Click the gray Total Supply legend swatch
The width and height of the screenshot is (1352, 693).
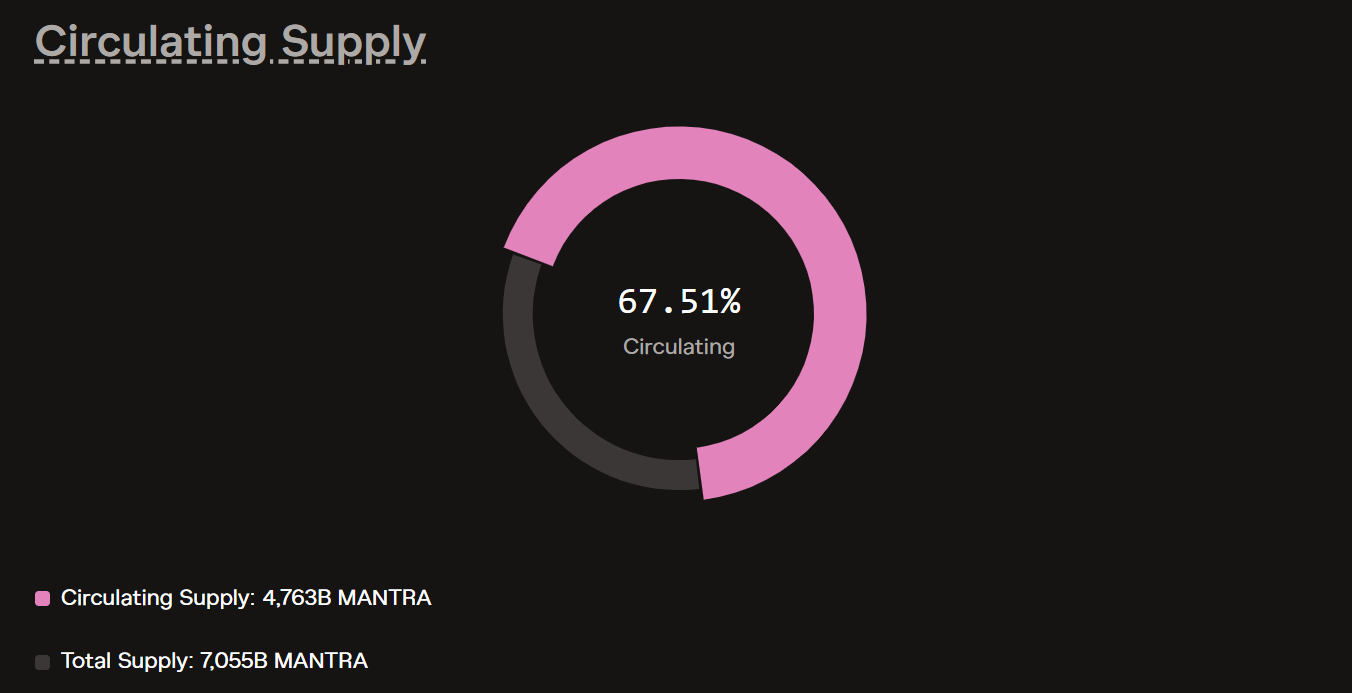pos(42,661)
